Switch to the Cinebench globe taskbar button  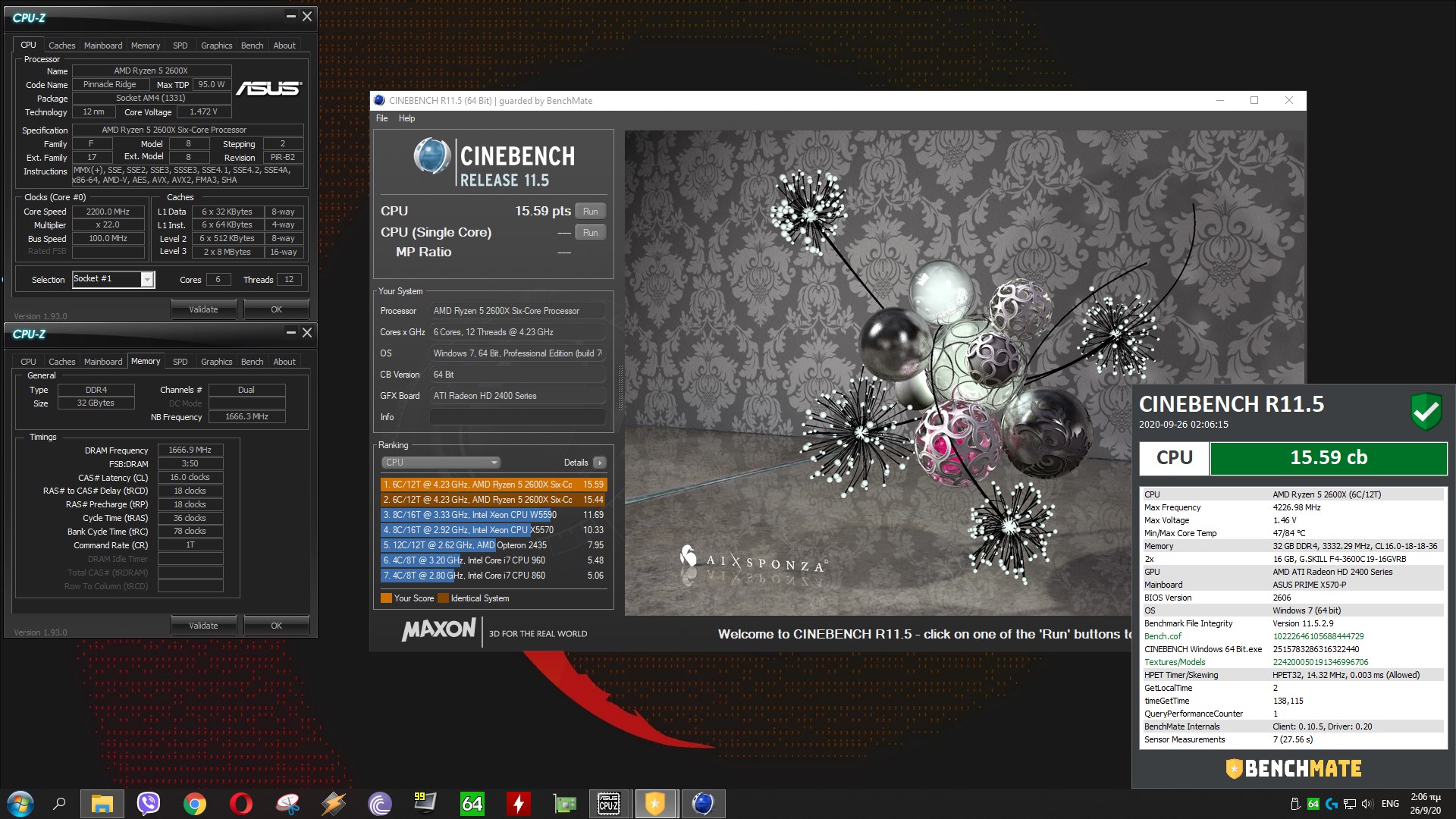tap(703, 804)
